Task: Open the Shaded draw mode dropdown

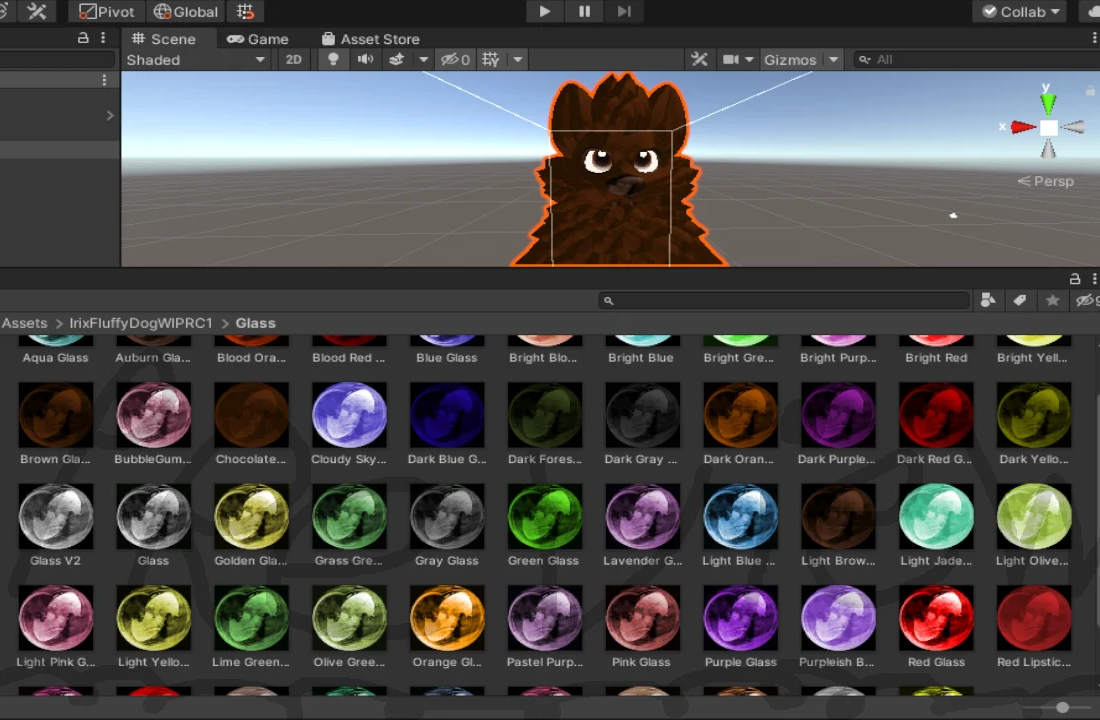Action: tap(196, 60)
